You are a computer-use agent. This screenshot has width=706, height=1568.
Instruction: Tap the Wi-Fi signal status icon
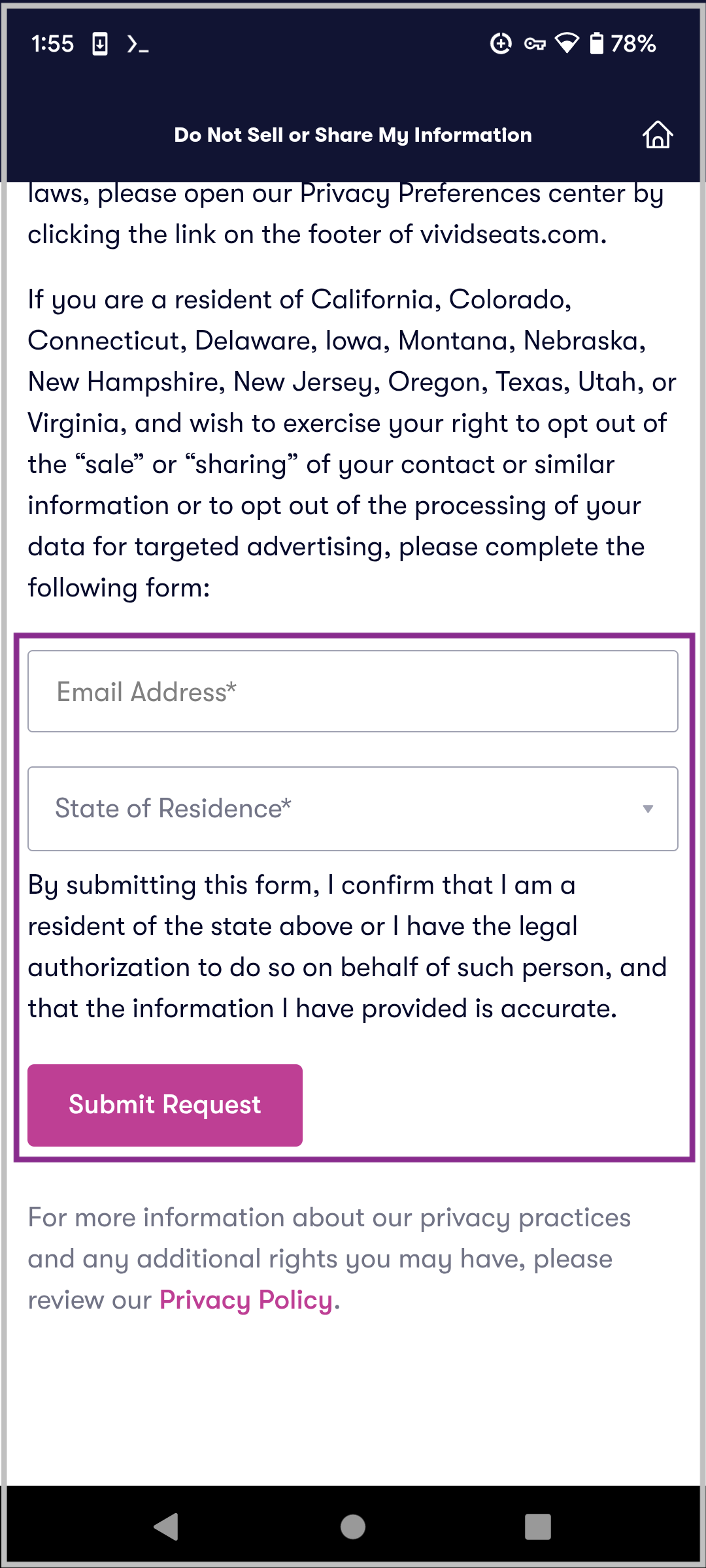567,44
